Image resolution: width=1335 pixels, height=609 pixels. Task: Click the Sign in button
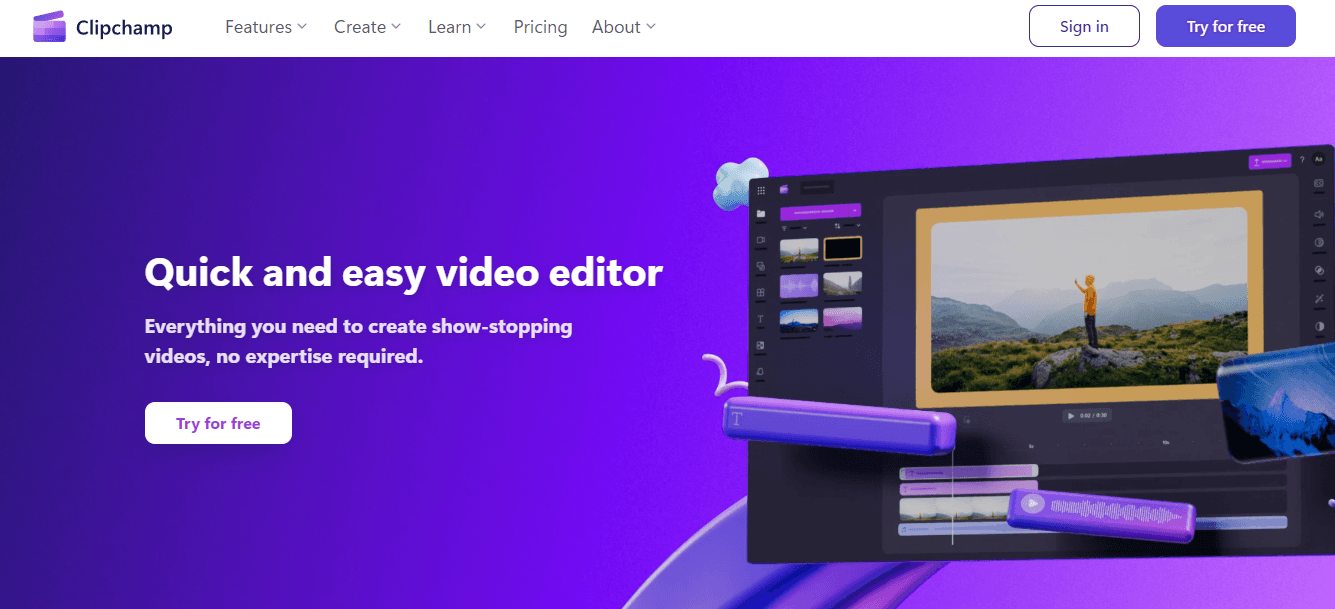tap(1084, 26)
